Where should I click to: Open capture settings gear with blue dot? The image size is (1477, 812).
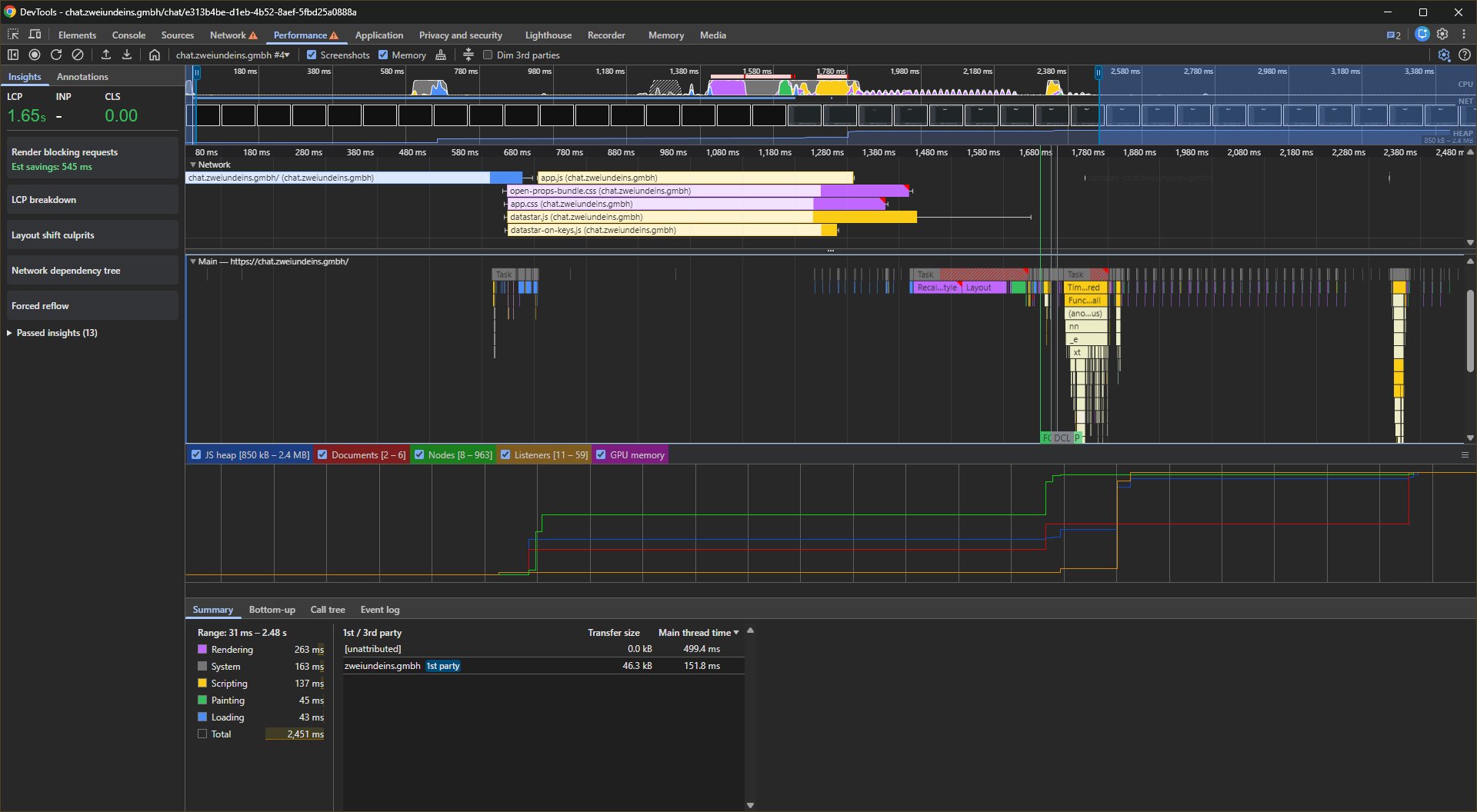(1443, 55)
